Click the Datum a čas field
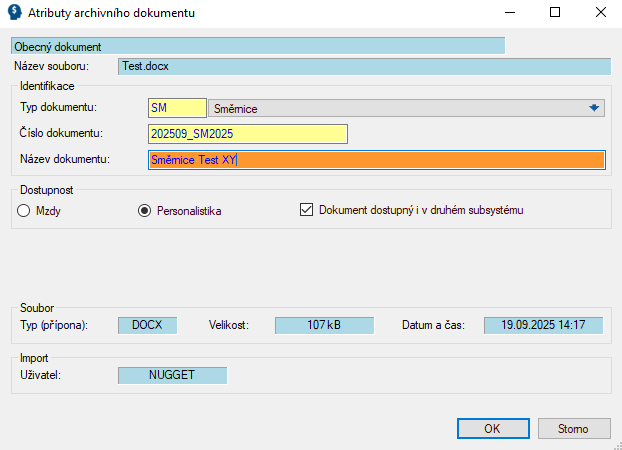622x450 pixels. tap(544, 325)
